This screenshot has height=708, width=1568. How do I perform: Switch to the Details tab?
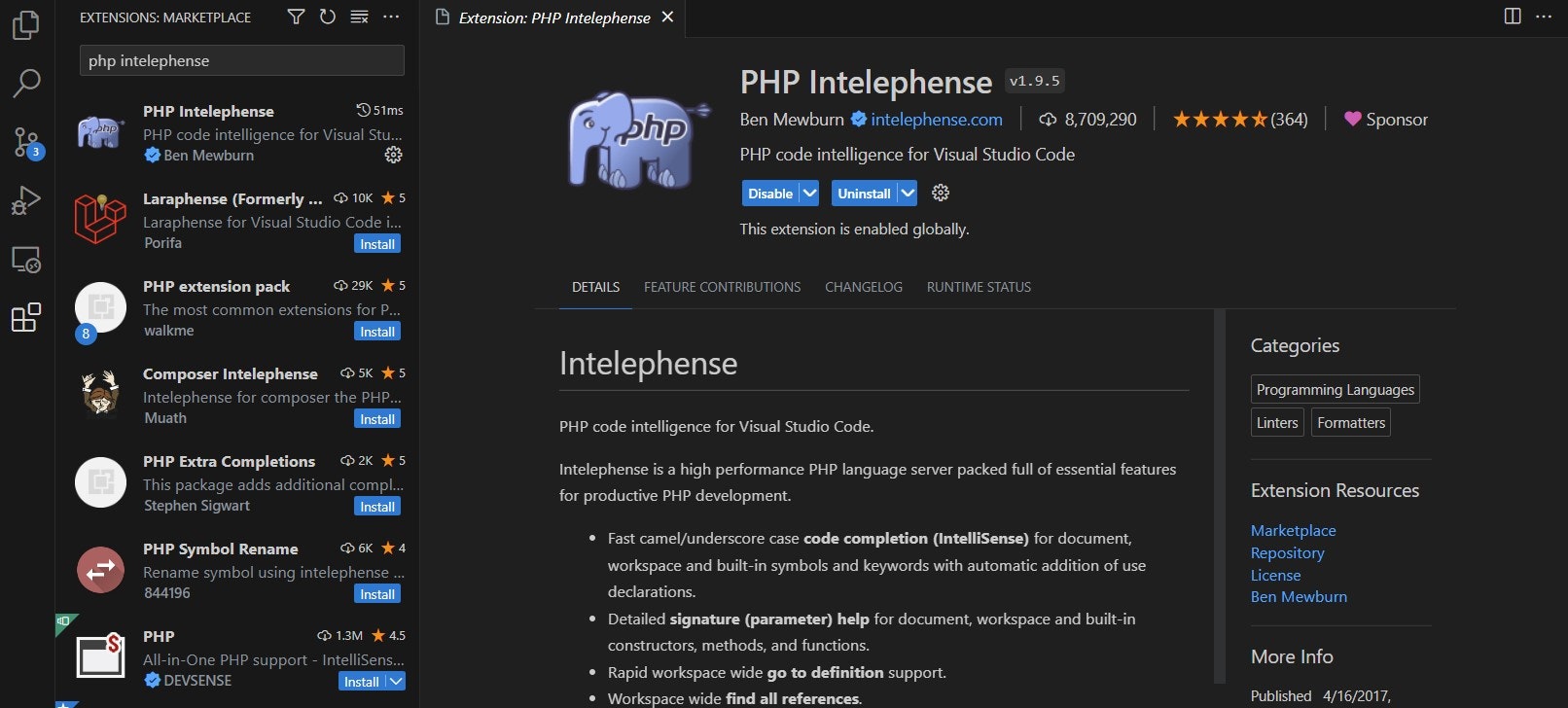pyautogui.click(x=595, y=287)
